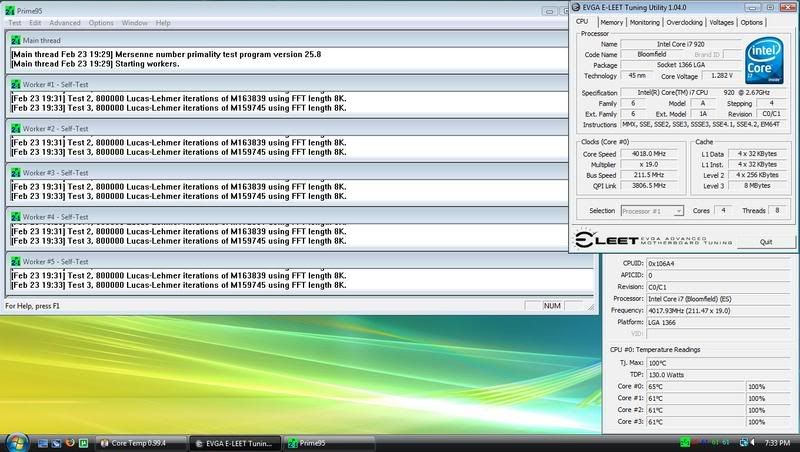Click the Main thread window title bar

click(288, 40)
